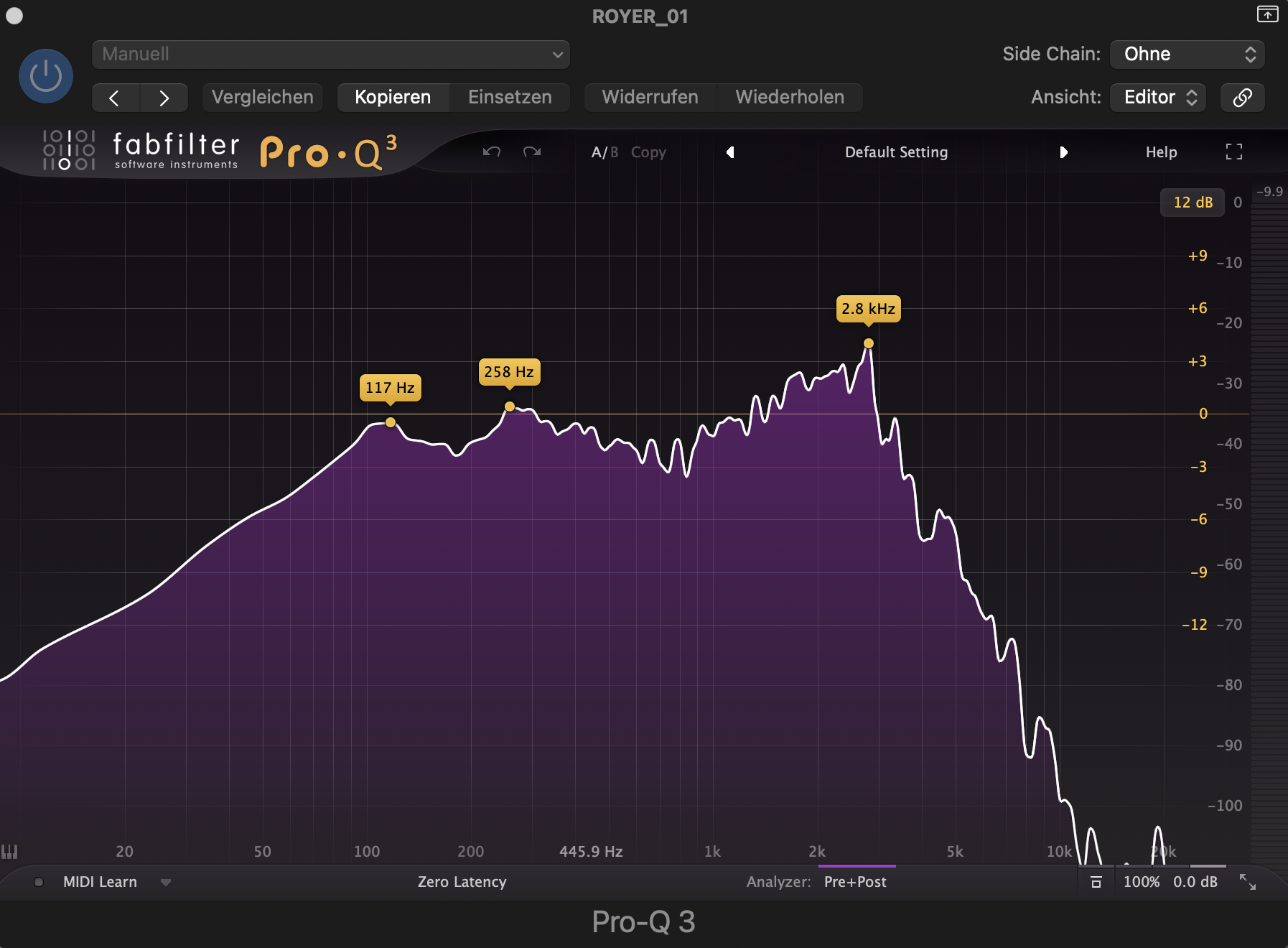Click the Vergleichen button
The height and width of the screenshot is (948, 1288).
263,98
